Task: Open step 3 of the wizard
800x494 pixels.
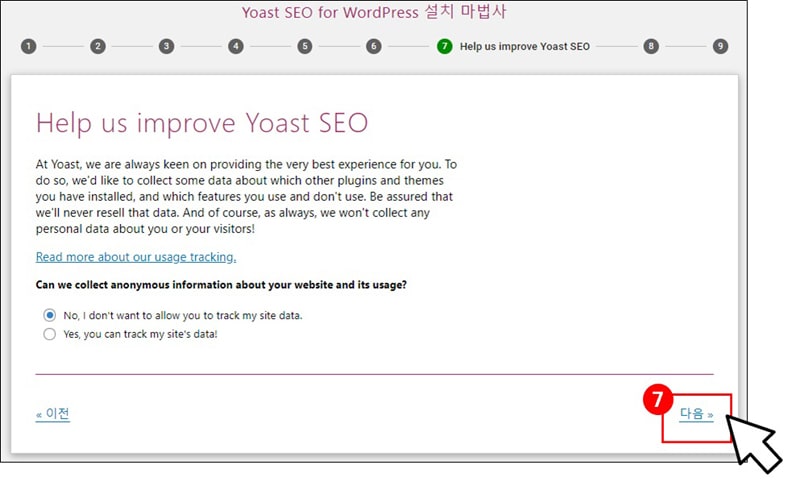Action: click(x=166, y=46)
